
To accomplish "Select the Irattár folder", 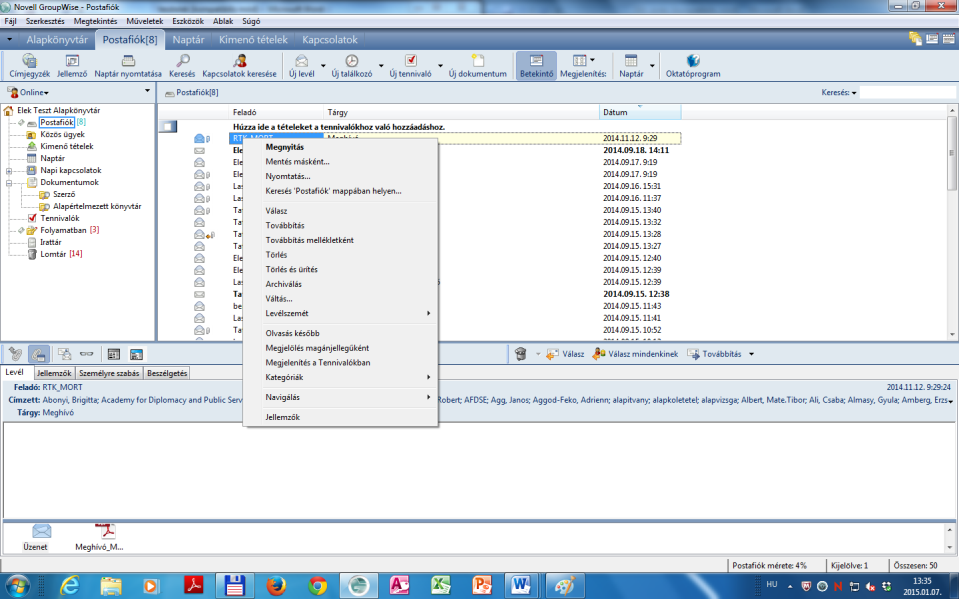I will pos(50,242).
